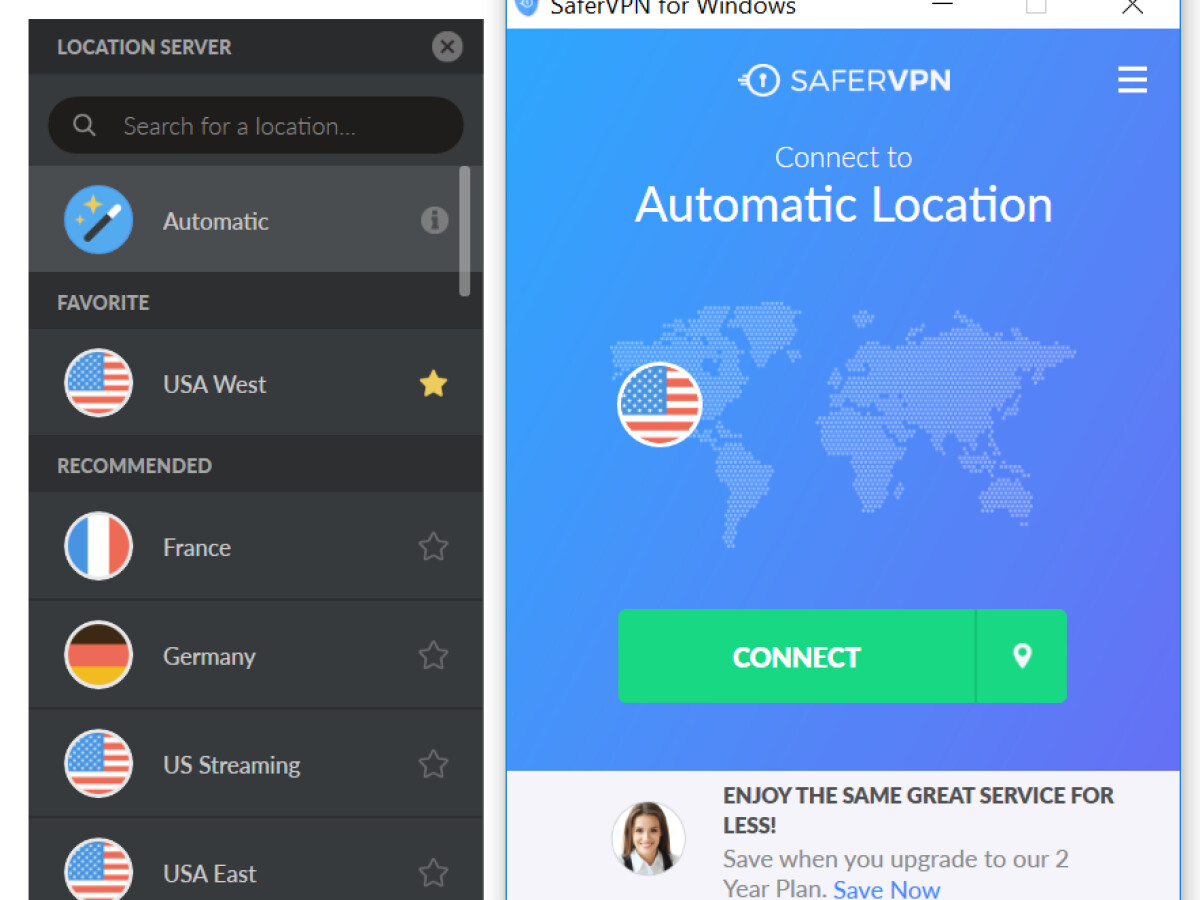Unfavorite the USA West server
Viewport: 1200px width, 900px height.
pos(433,383)
